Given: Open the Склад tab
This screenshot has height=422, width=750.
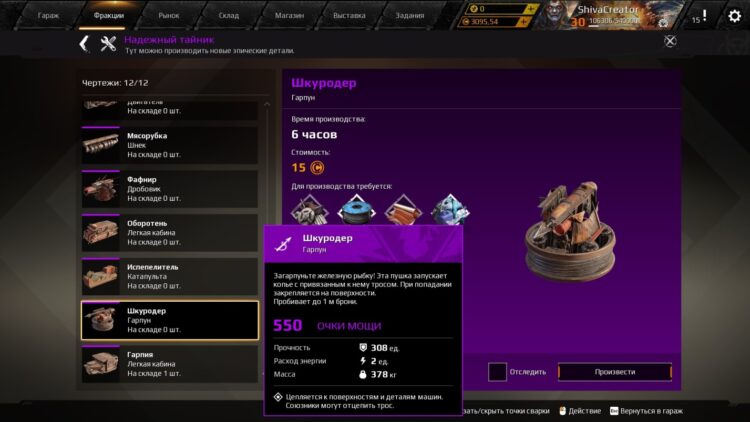Looking at the screenshot, I should tap(229, 16).
